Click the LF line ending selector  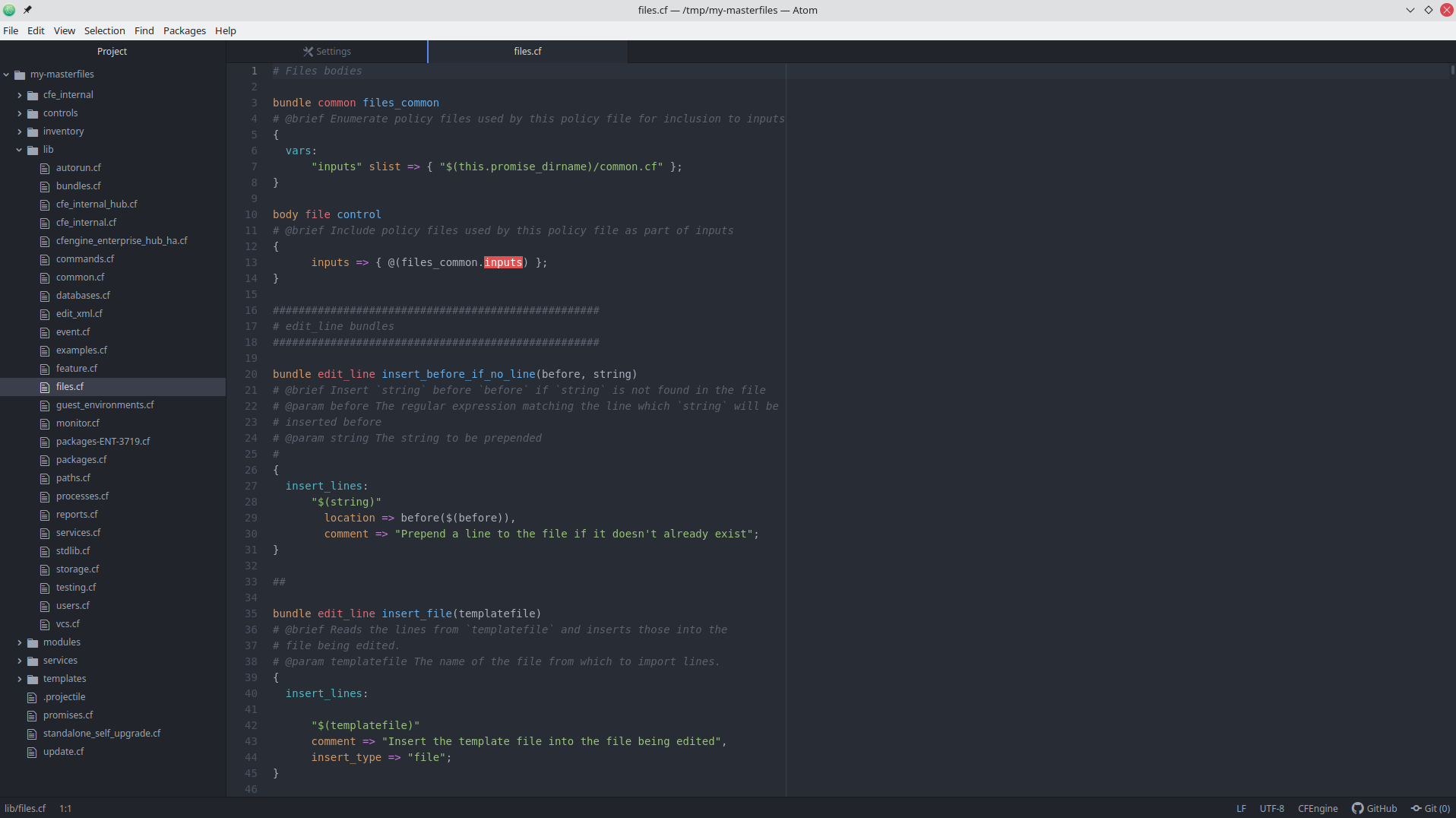(x=1240, y=808)
